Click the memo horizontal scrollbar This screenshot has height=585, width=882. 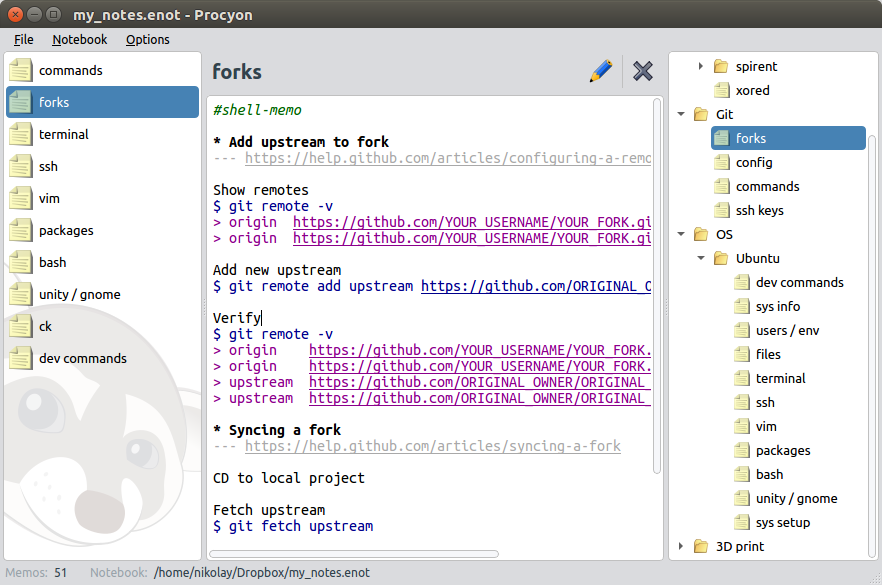coord(354,554)
